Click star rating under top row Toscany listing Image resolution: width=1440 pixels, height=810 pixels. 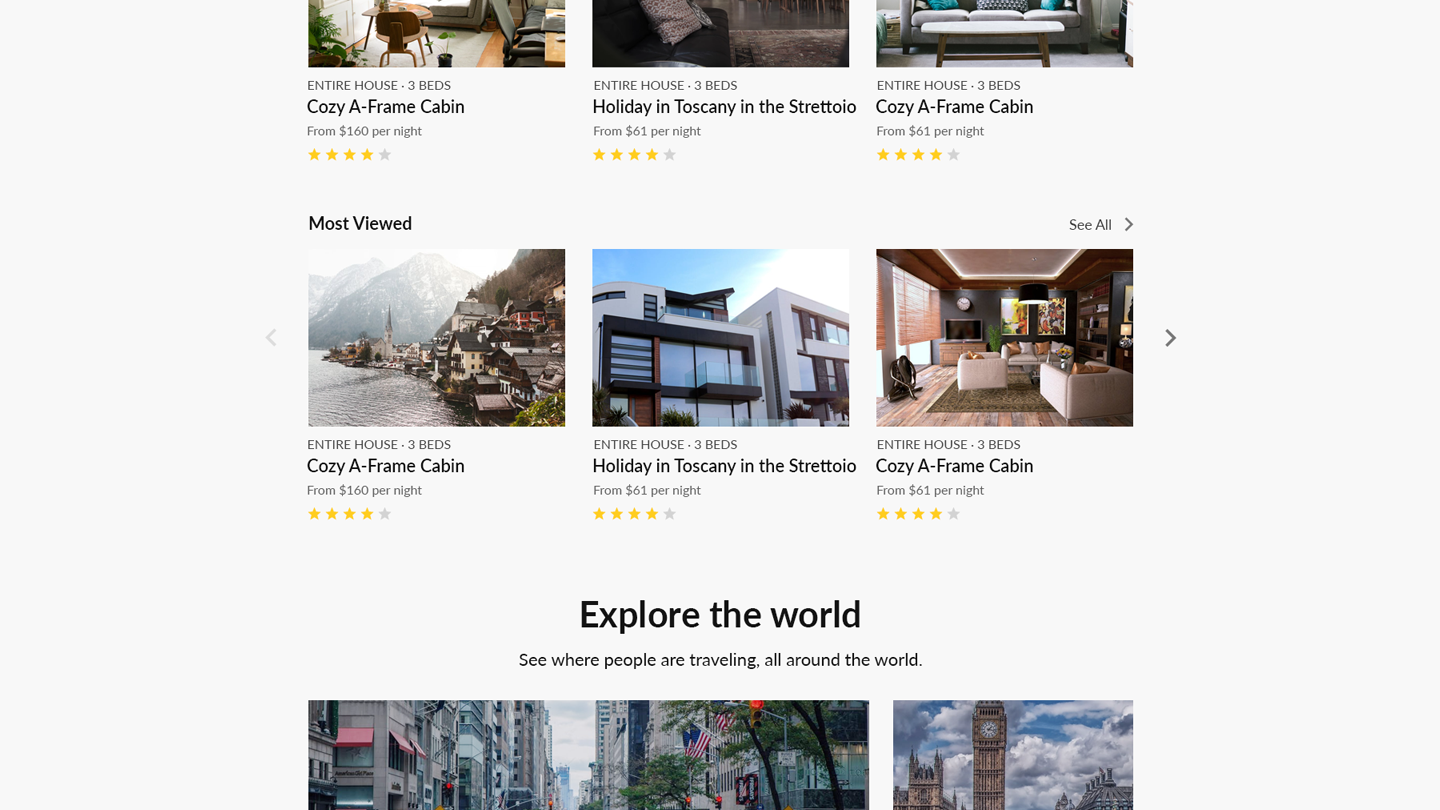pos(634,155)
